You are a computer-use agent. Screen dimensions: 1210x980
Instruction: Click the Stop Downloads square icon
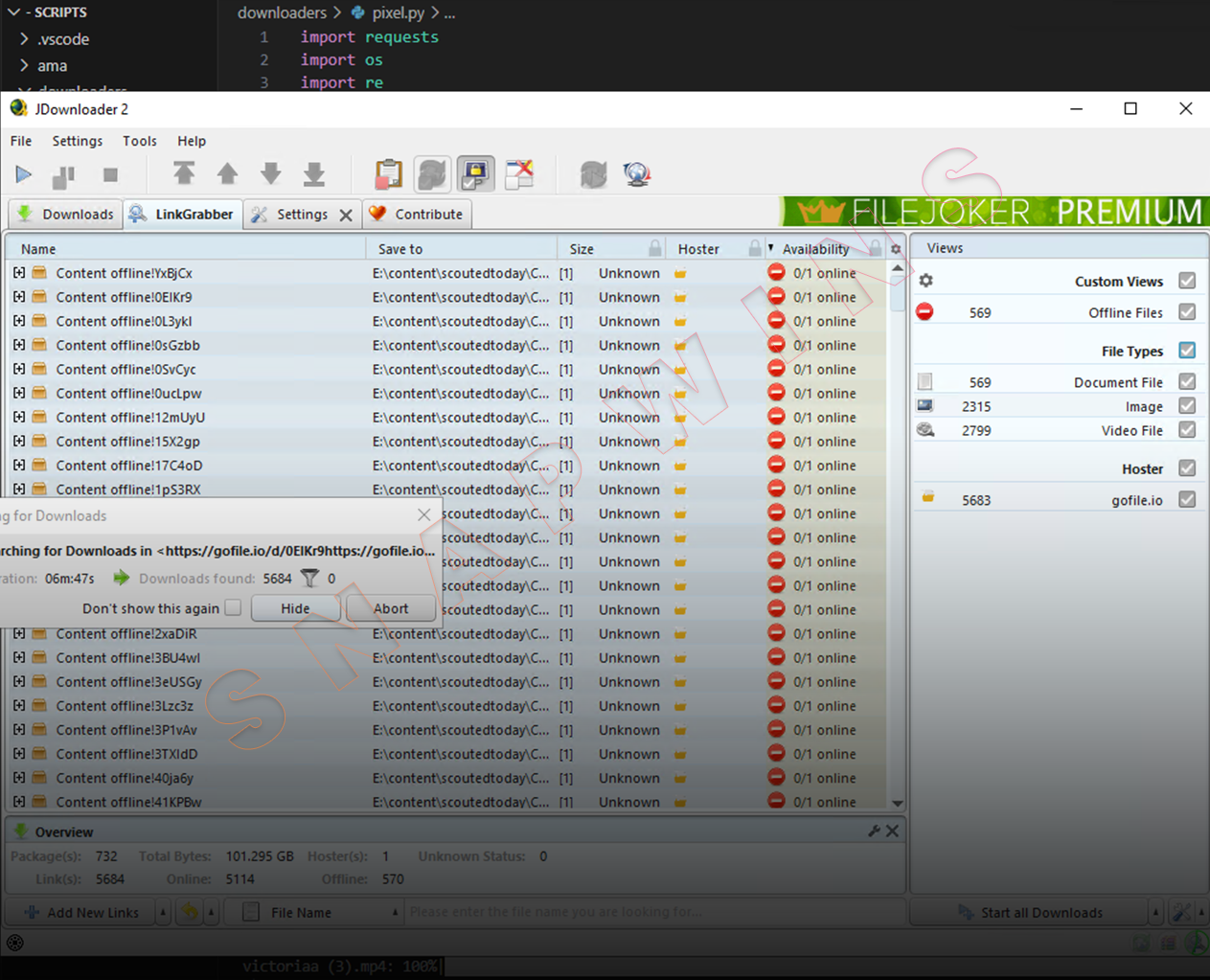pos(110,174)
